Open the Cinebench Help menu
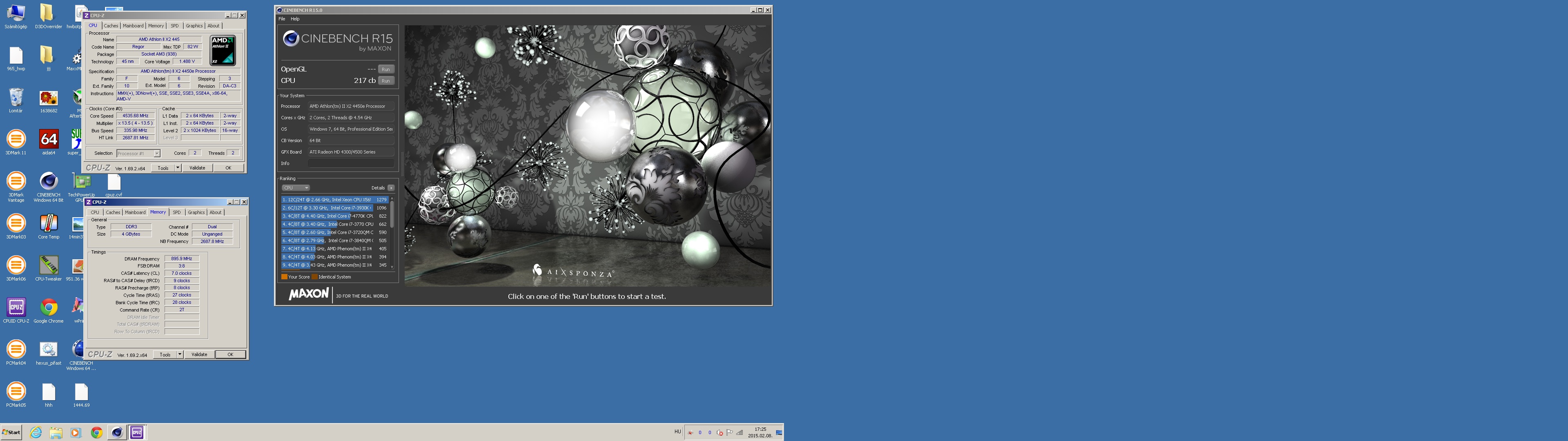This screenshot has height=441, width=1568. click(295, 19)
